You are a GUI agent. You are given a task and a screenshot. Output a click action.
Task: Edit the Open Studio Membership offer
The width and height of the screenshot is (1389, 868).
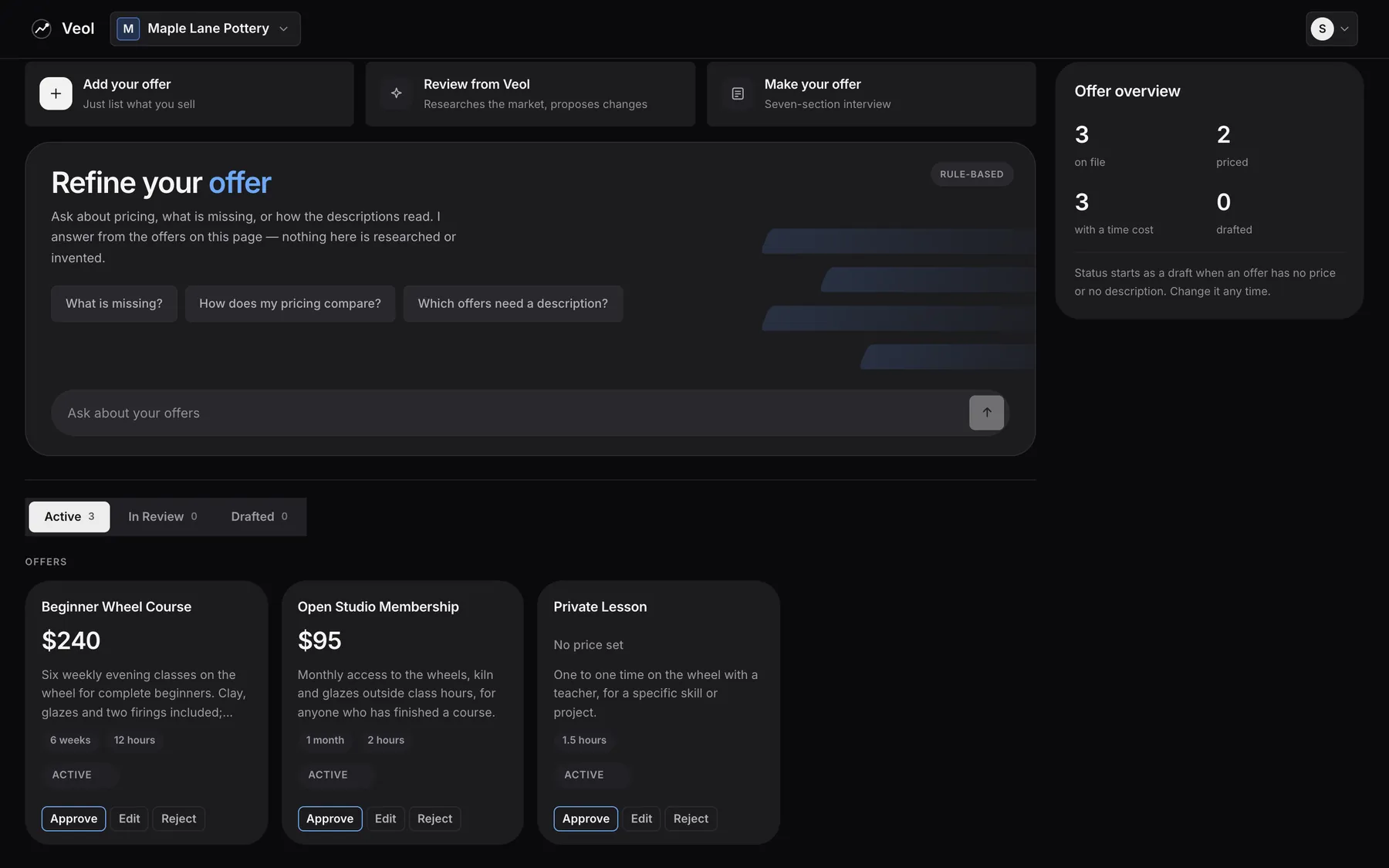point(386,819)
